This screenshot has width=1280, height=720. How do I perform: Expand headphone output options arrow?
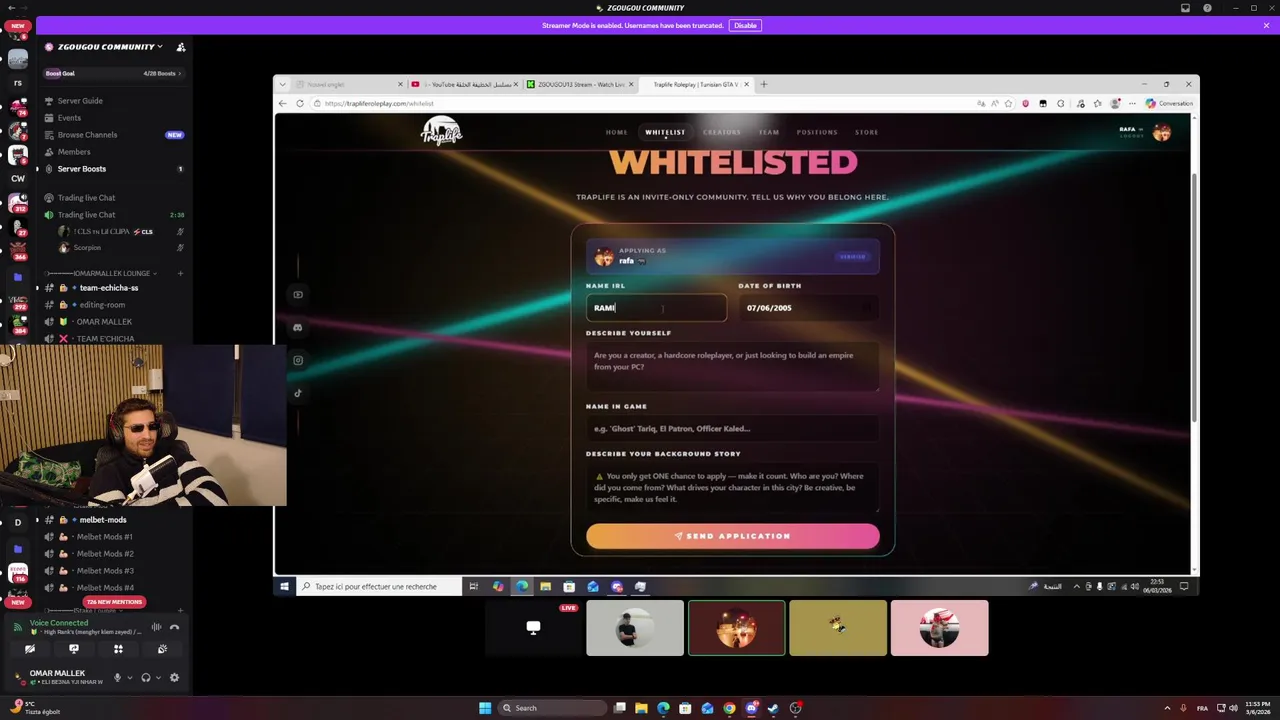[x=158, y=677]
